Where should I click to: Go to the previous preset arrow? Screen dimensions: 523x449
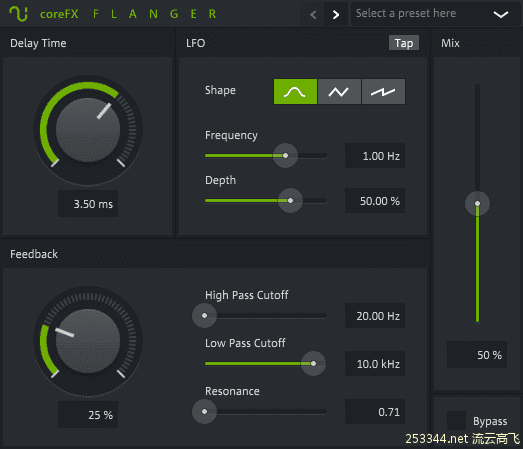tap(313, 14)
